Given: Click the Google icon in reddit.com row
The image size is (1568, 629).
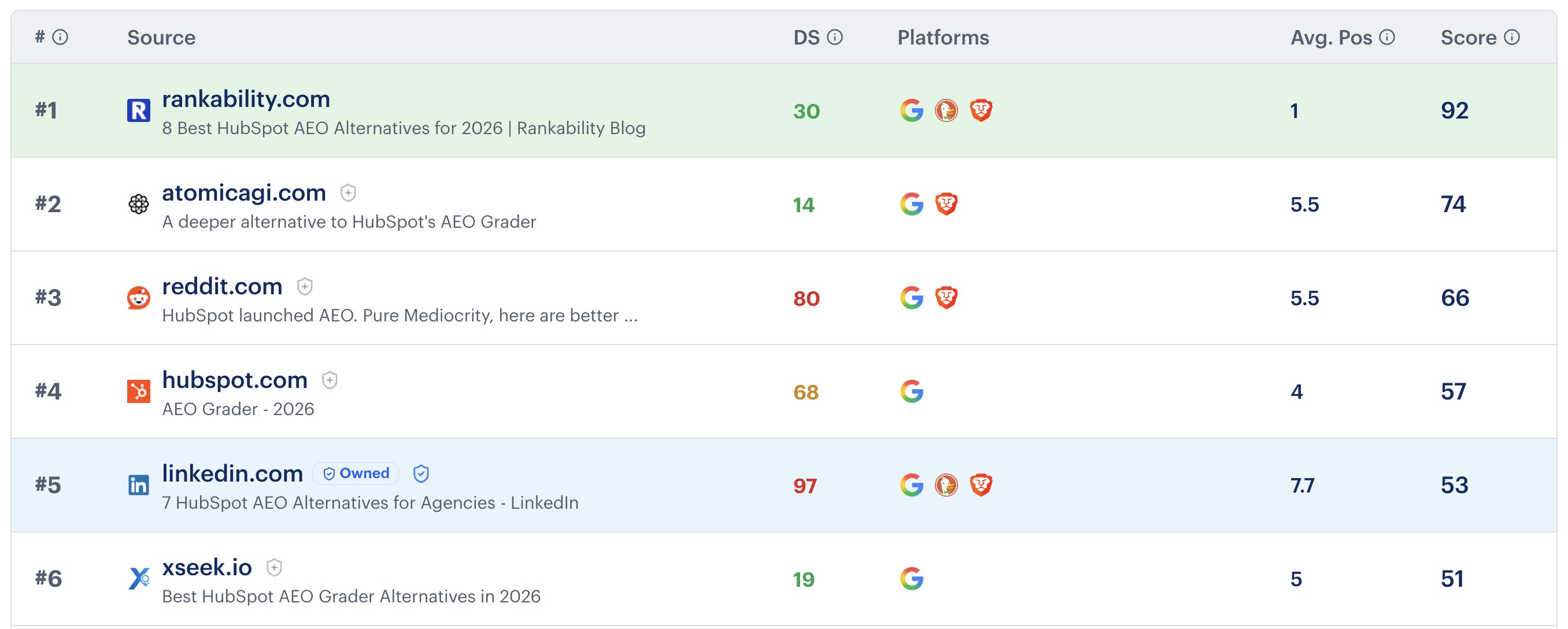Looking at the screenshot, I should click(x=911, y=298).
